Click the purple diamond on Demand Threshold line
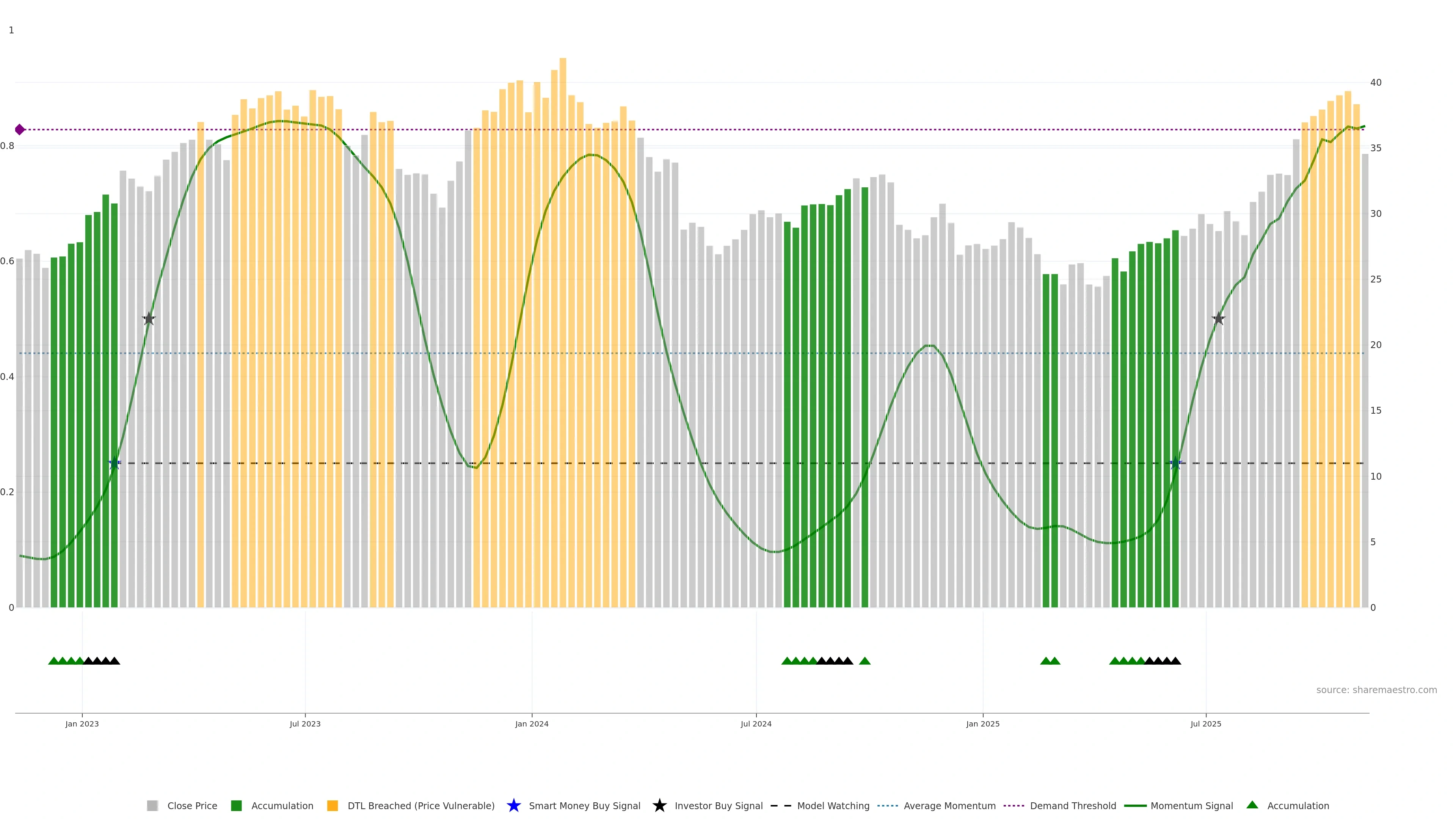Image resolution: width=1456 pixels, height=819 pixels. click(20, 129)
